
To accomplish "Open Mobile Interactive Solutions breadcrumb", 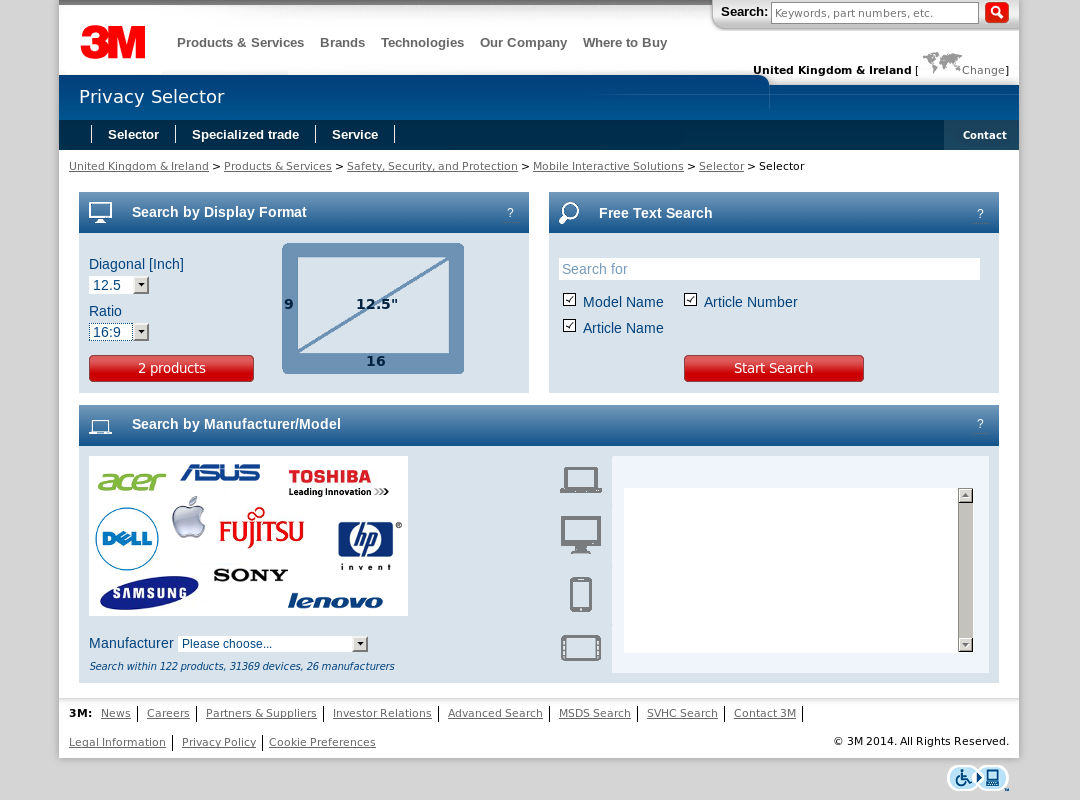I will (x=608, y=166).
